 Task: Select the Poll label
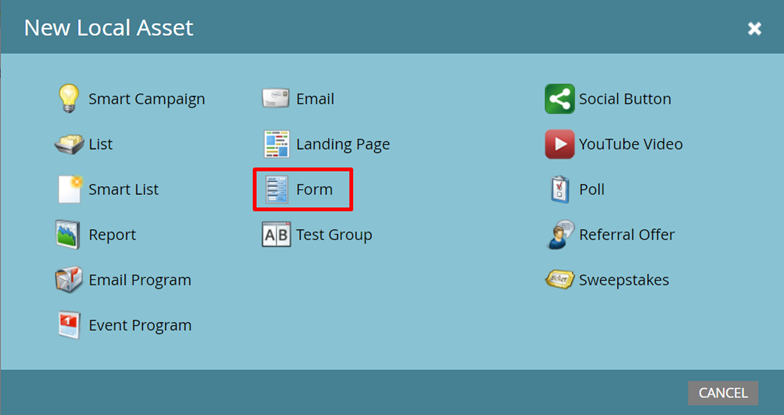click(592, 190)
